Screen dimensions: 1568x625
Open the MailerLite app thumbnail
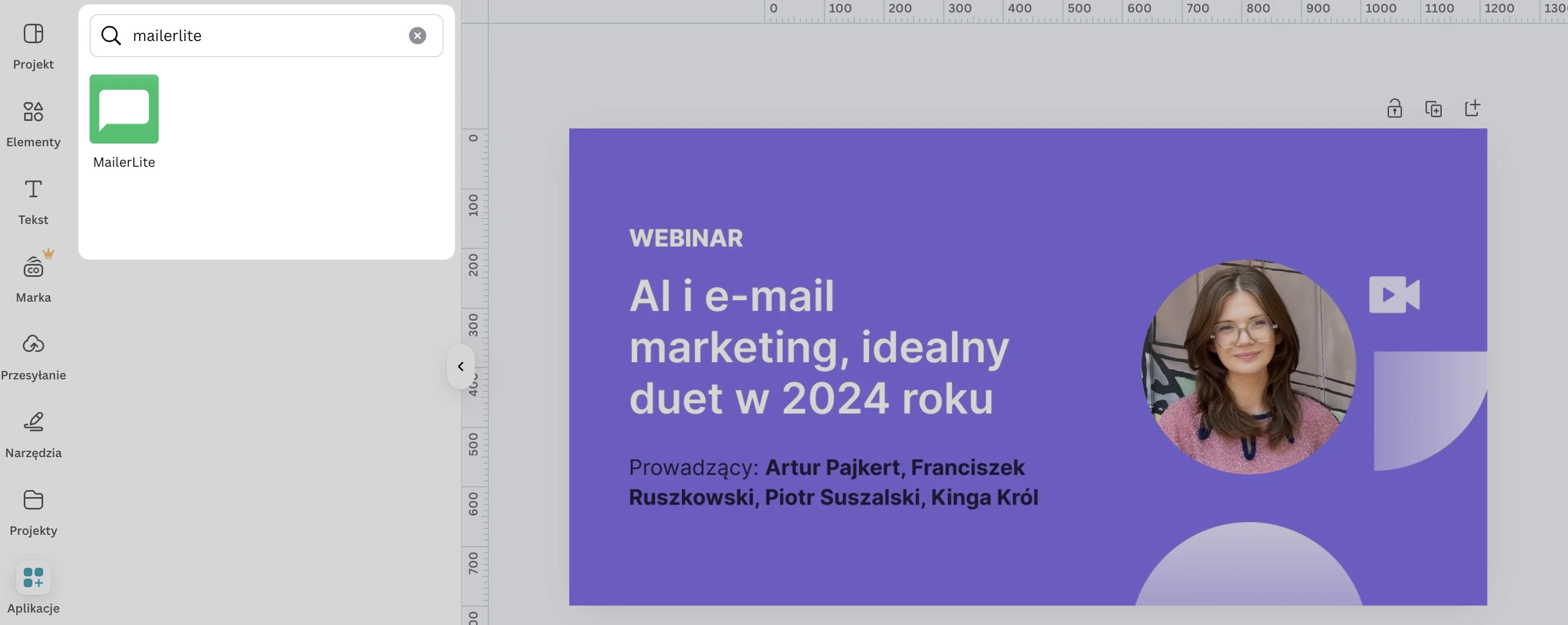tap(124, 110)
